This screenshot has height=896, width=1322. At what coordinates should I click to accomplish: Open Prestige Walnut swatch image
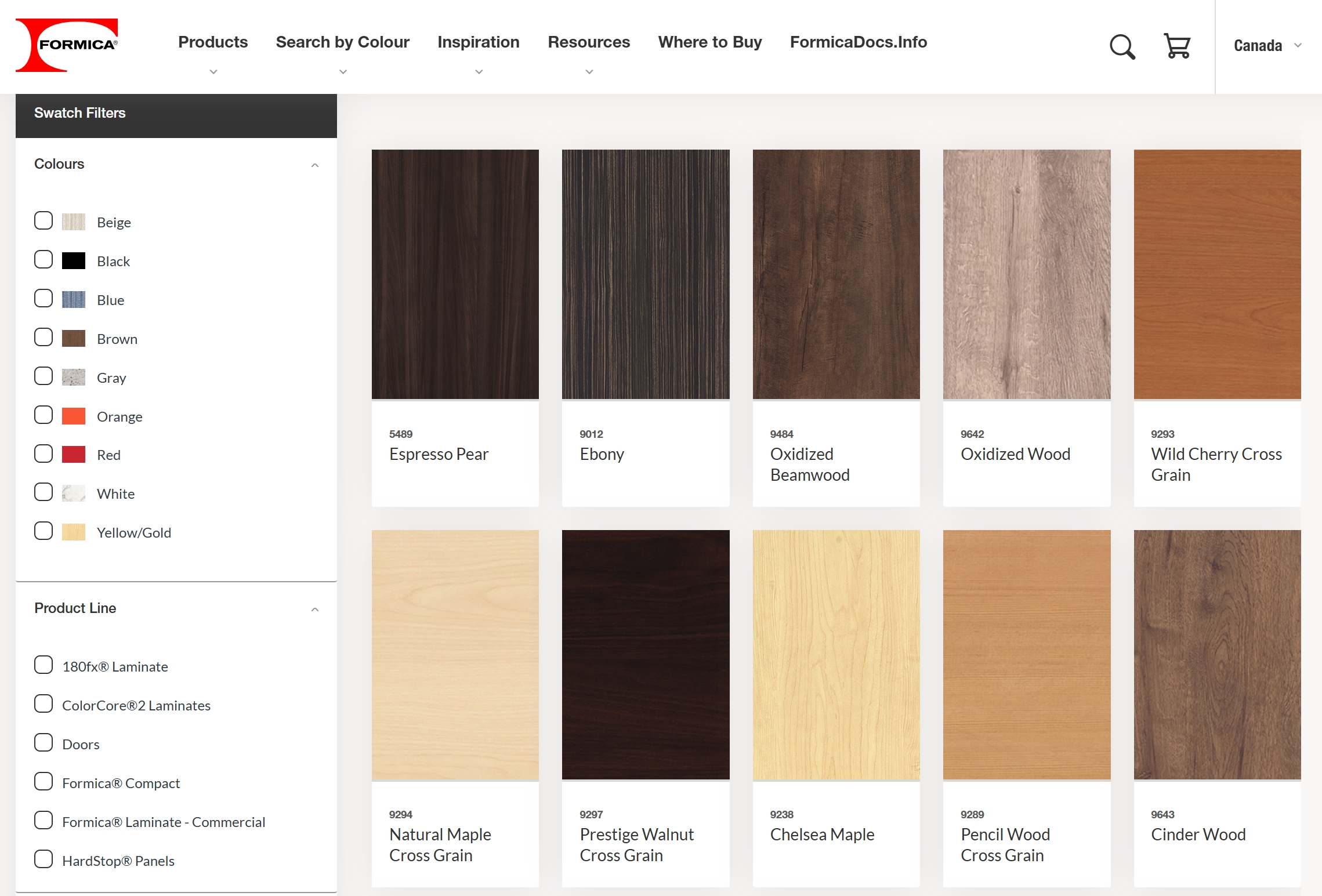point(646,655)
